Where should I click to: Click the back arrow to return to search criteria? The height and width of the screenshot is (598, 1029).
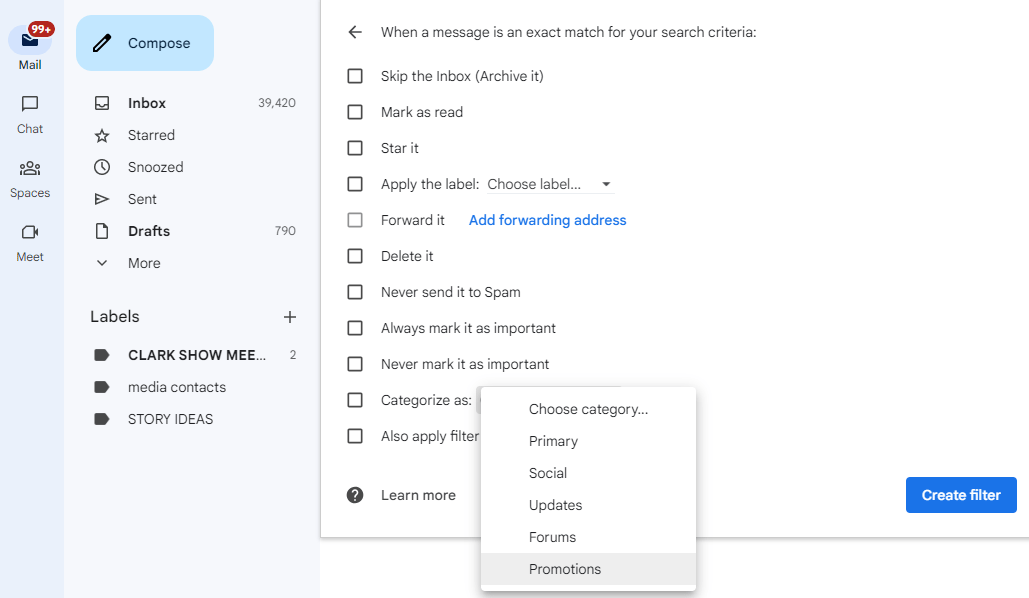tap(355, 32)
